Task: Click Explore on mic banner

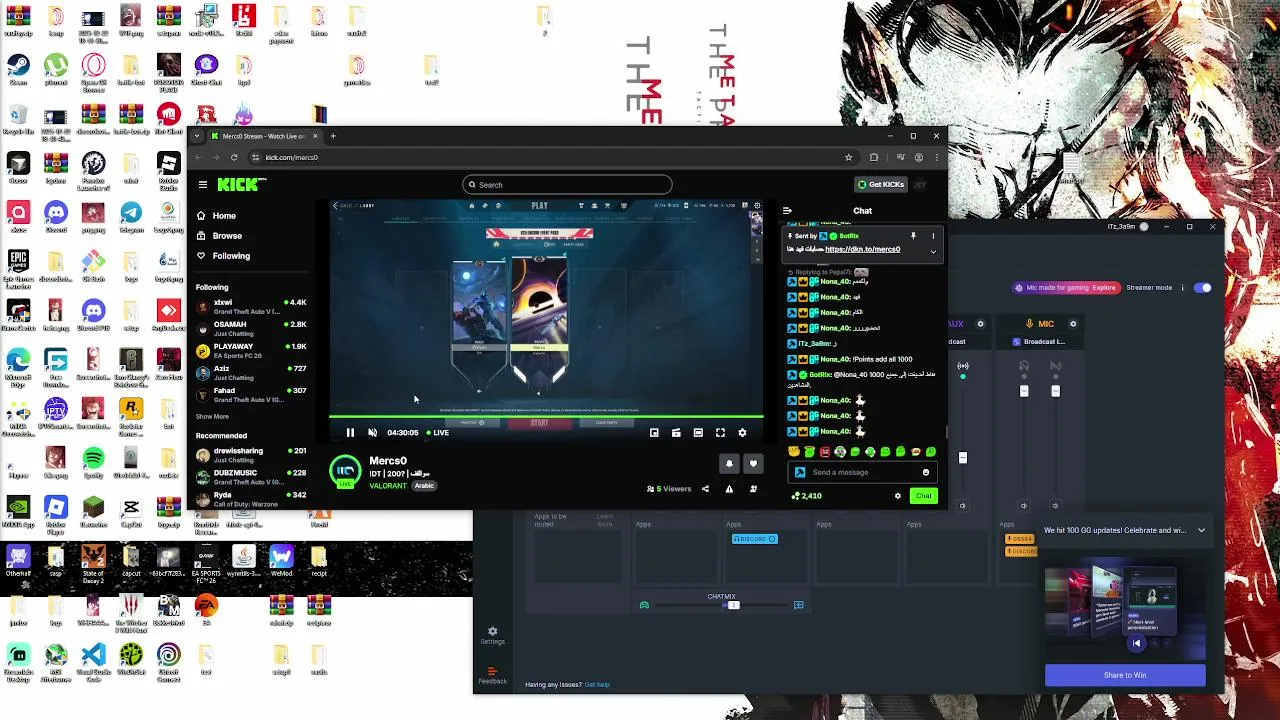Action: pos(1104,288)
